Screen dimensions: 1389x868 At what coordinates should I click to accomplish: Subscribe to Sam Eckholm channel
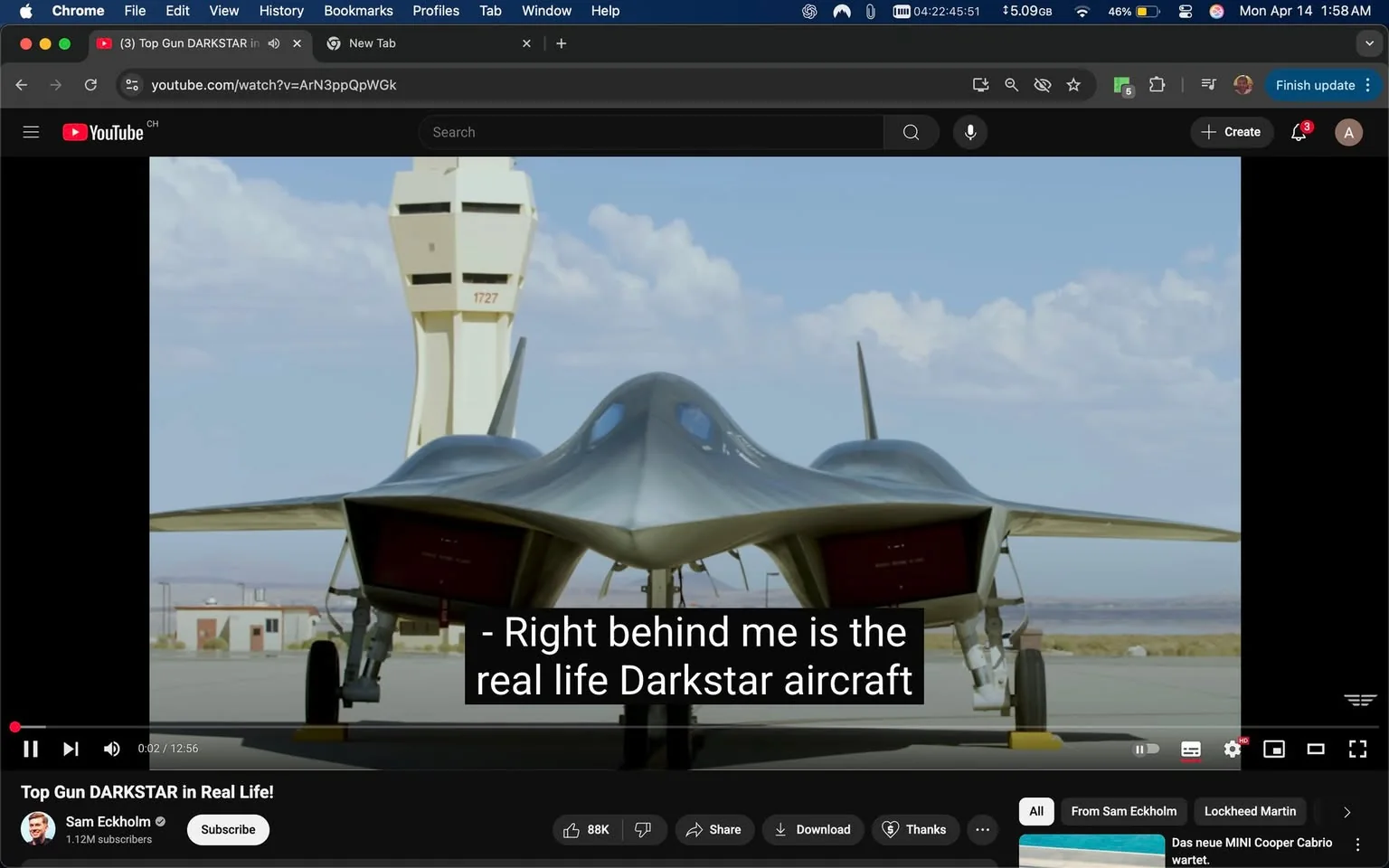point(228,830)
